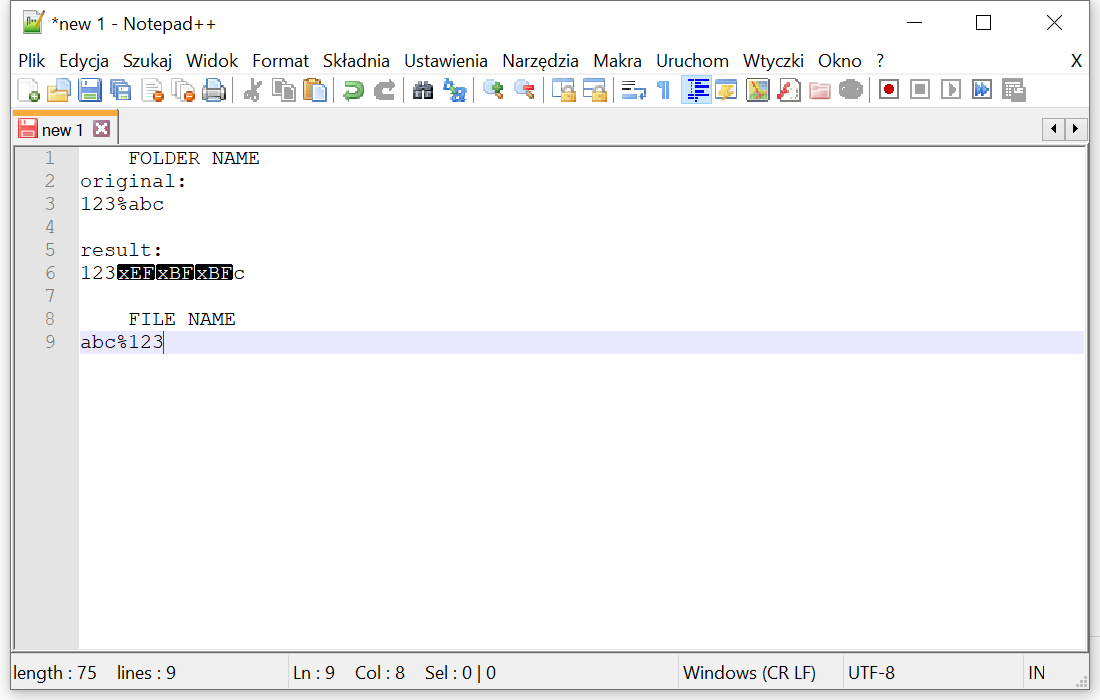Click the Ln : 9 status entry

pos(314,673)
